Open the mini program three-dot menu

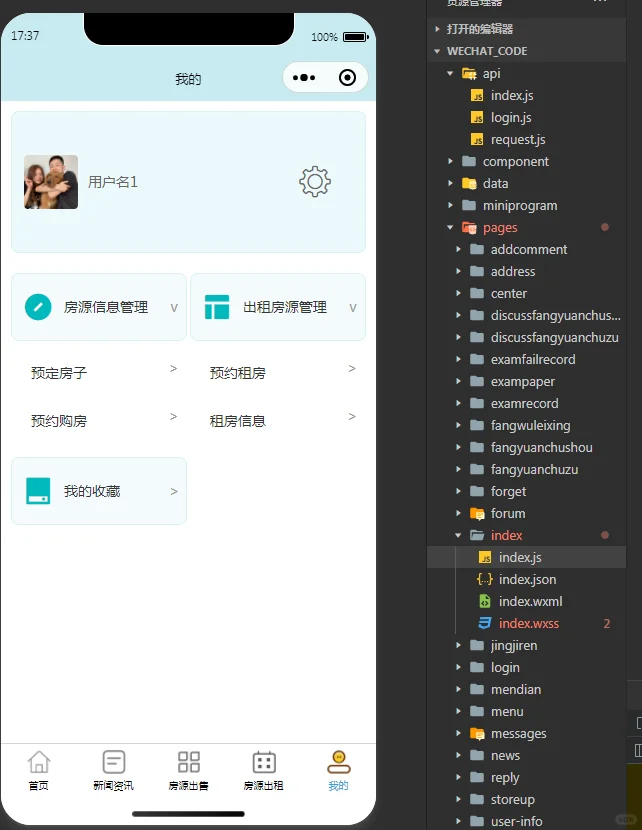pos(304,78)
